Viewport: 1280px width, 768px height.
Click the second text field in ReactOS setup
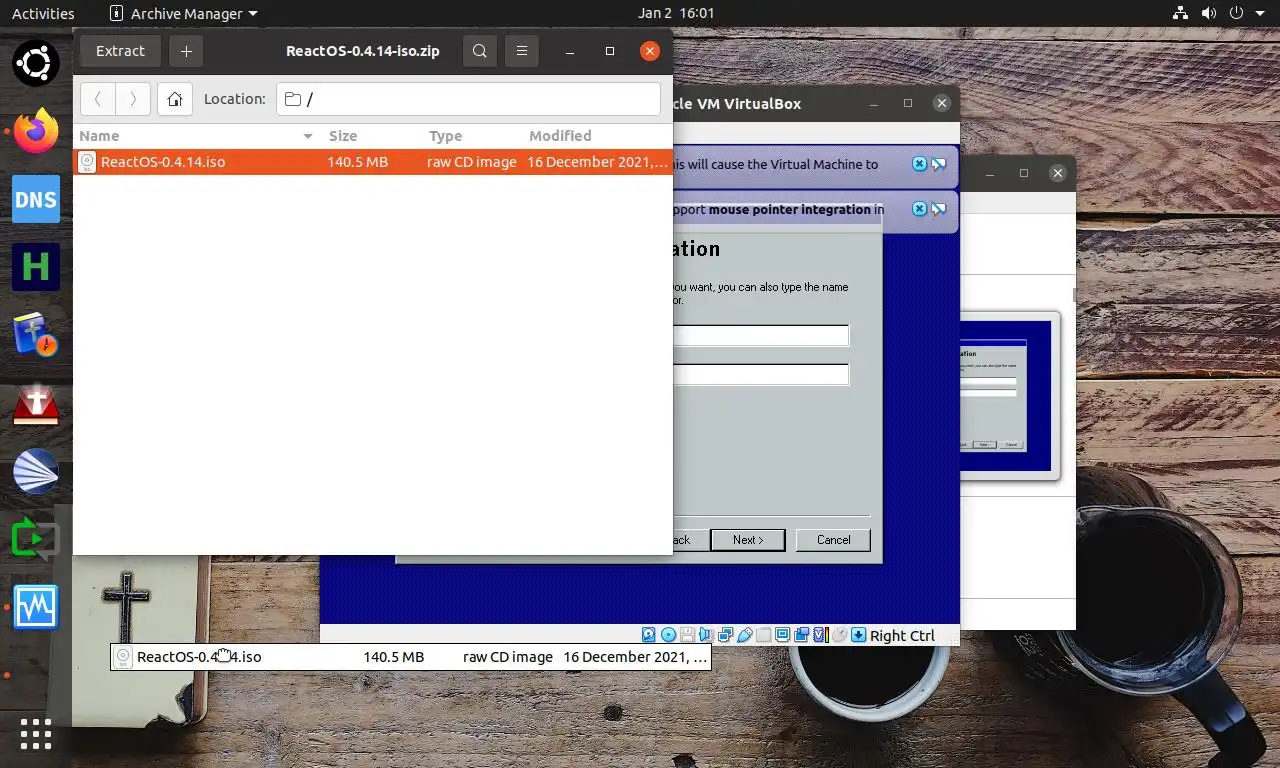click(x=761, y=375)
